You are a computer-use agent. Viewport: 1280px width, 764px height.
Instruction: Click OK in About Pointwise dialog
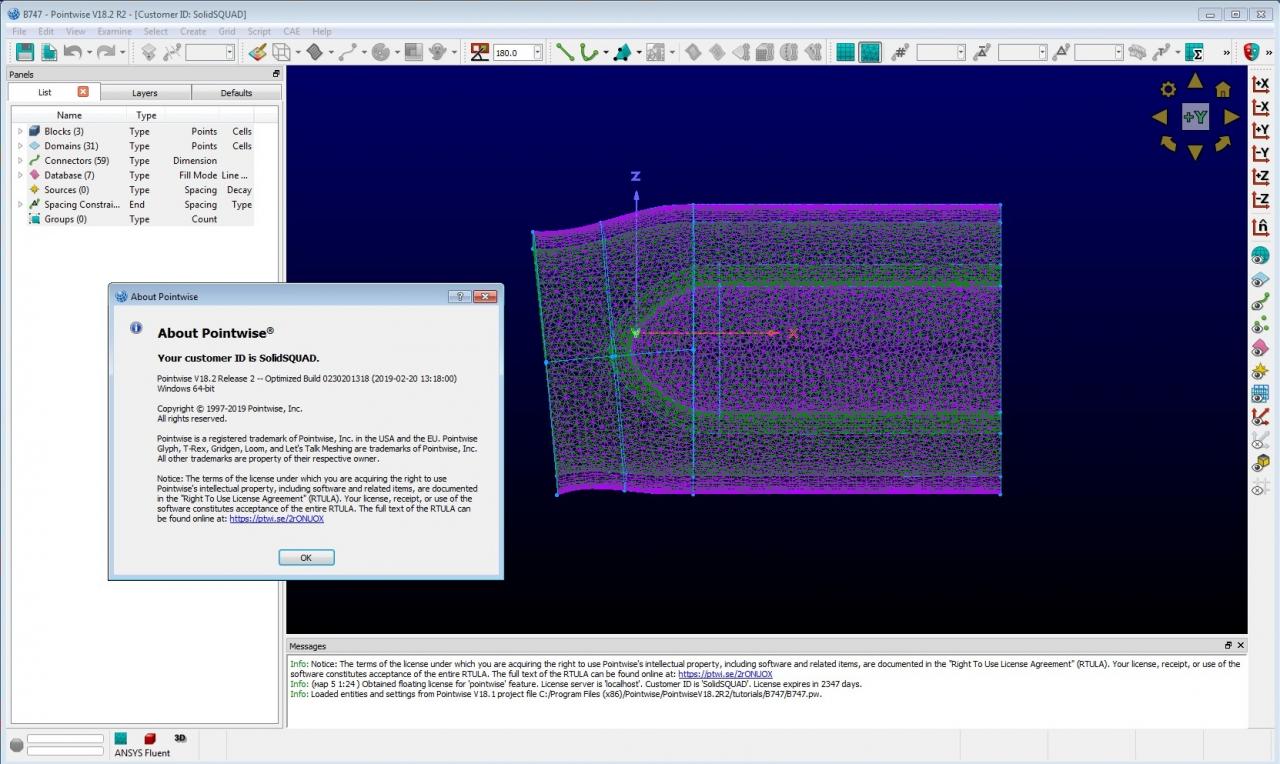306,558
